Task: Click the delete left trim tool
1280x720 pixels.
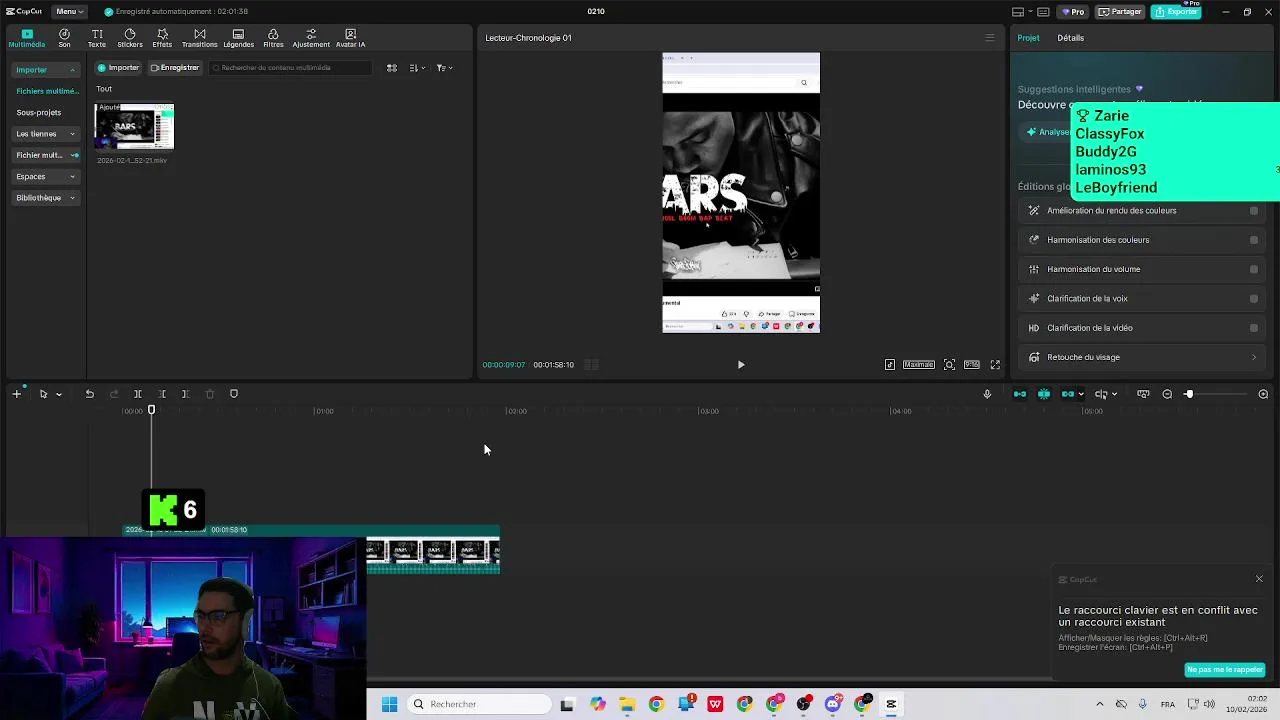Action: point(162,394)
